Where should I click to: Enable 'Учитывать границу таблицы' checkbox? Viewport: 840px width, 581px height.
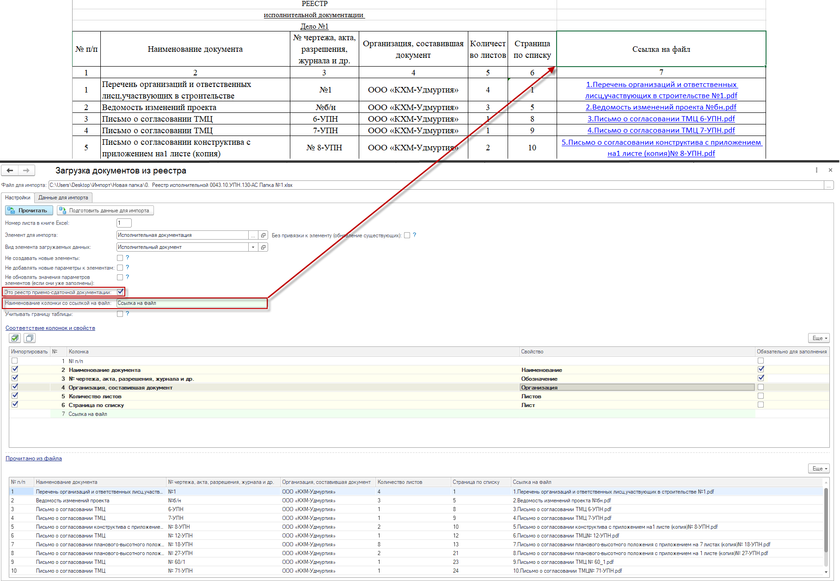(x=120, y=314)
